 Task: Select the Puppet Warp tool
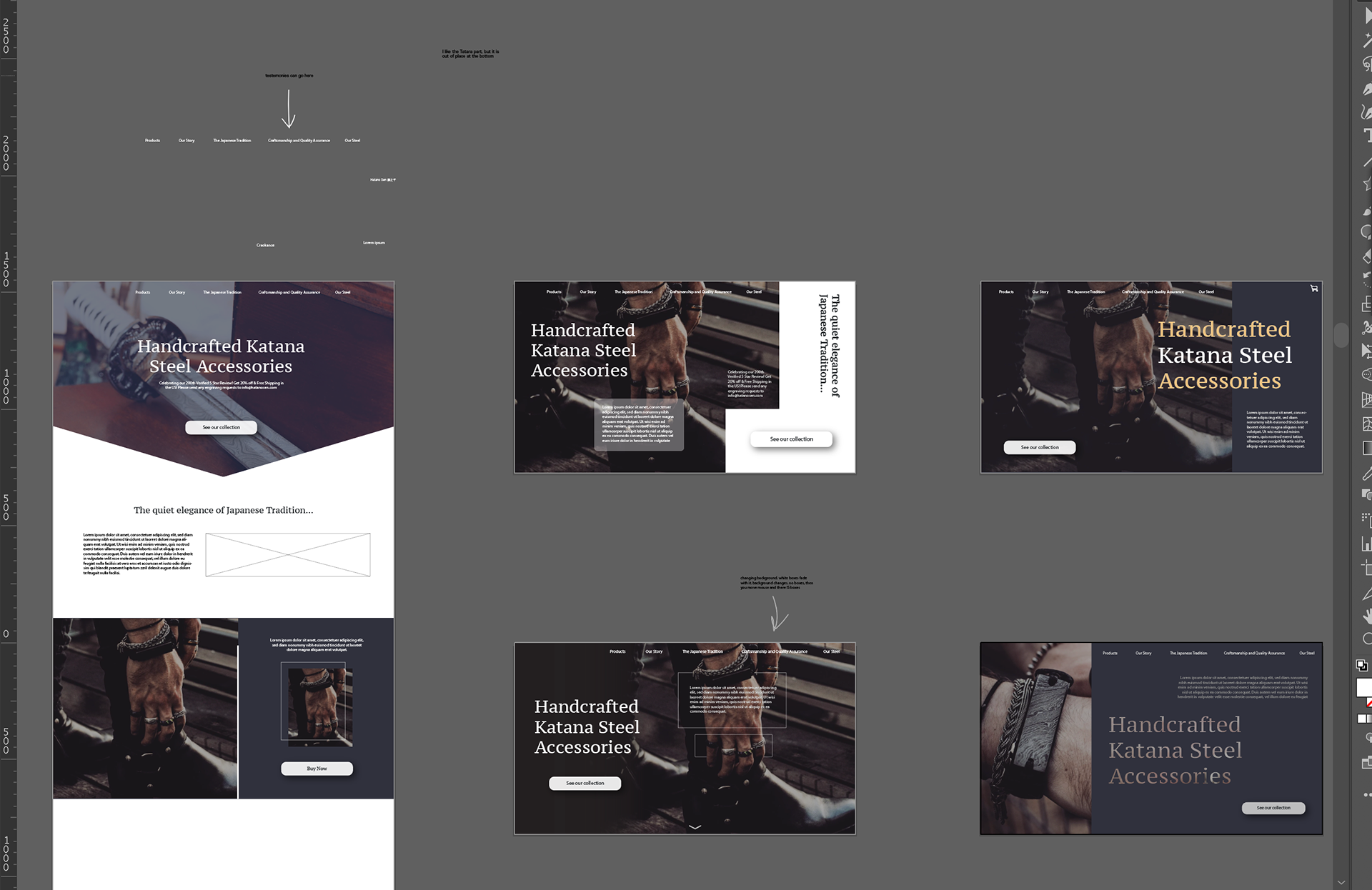1366,328
